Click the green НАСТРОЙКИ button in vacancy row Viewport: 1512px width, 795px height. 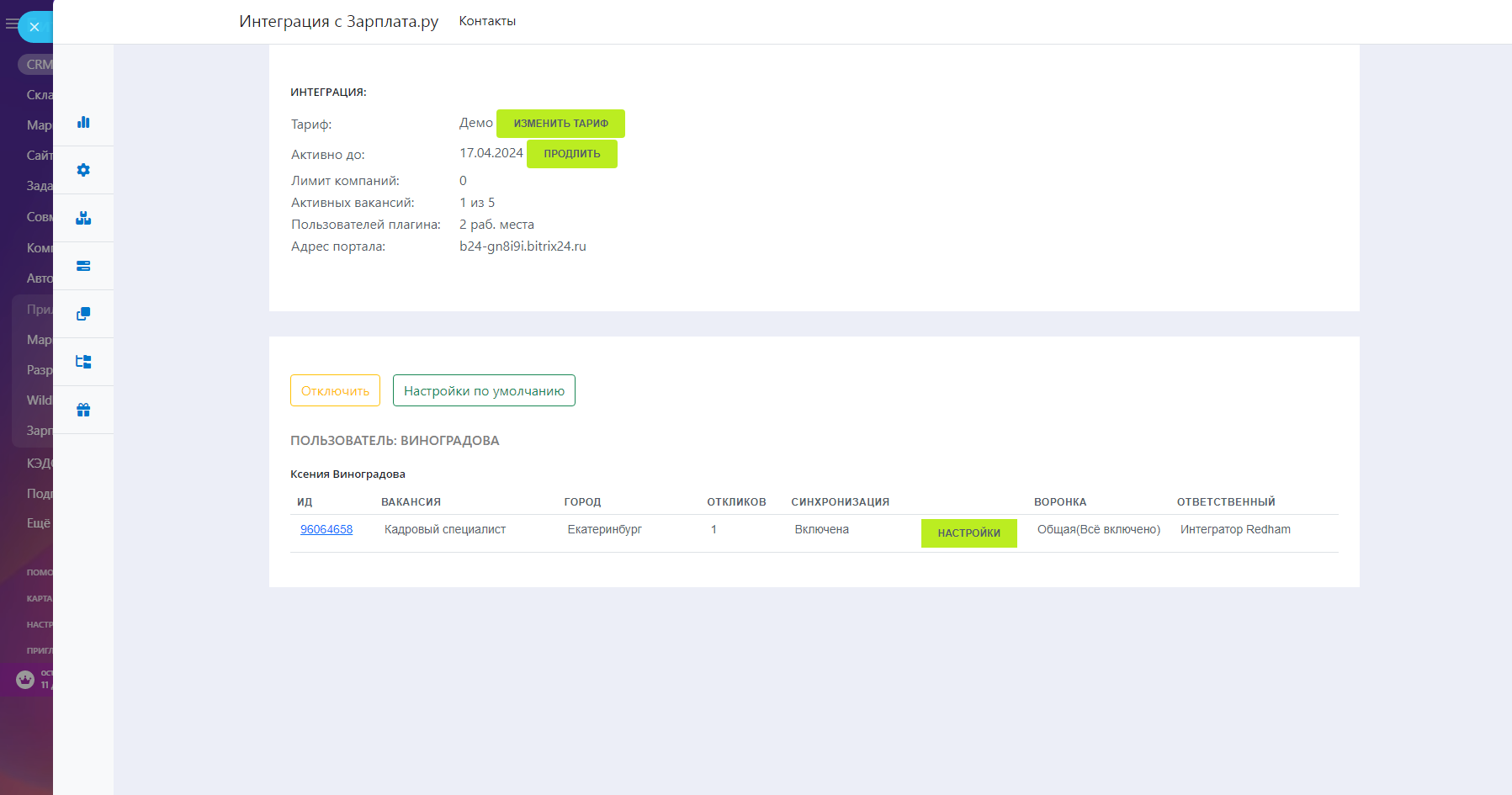tap(968, 533)
